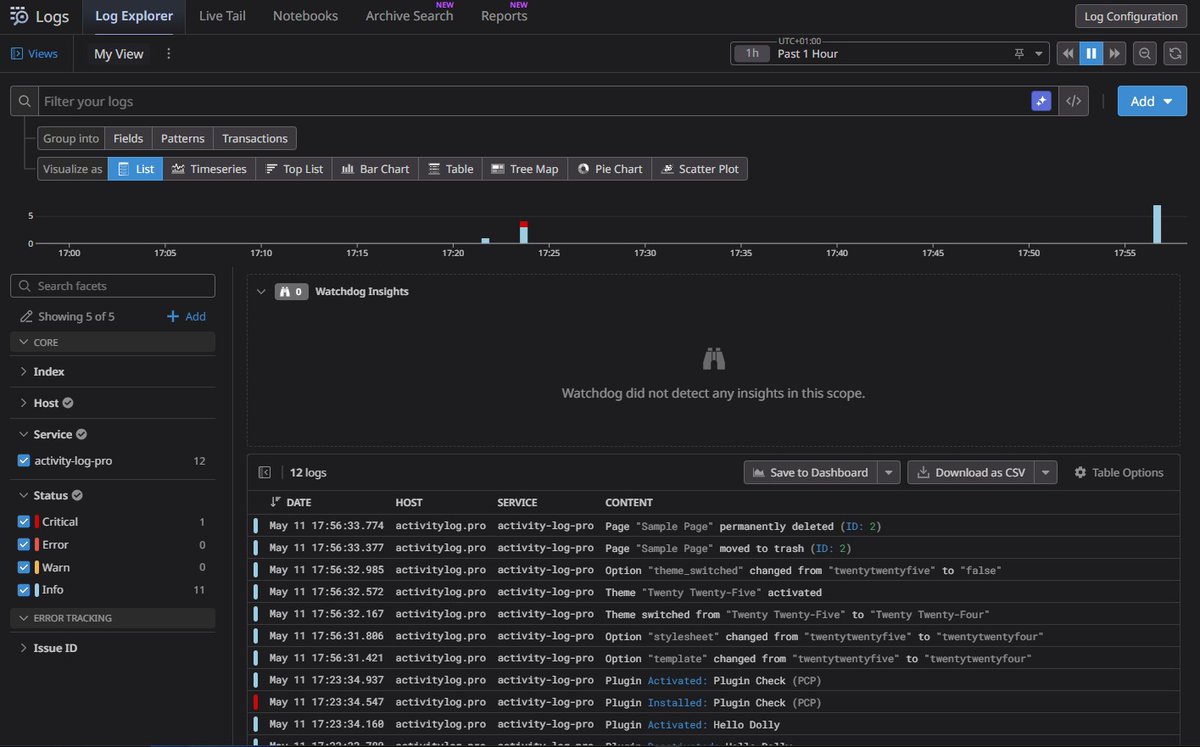Uncheck activity-log-pro service facet
Image resolution: width=1200 pixels, height=747 pixels.
24,461
